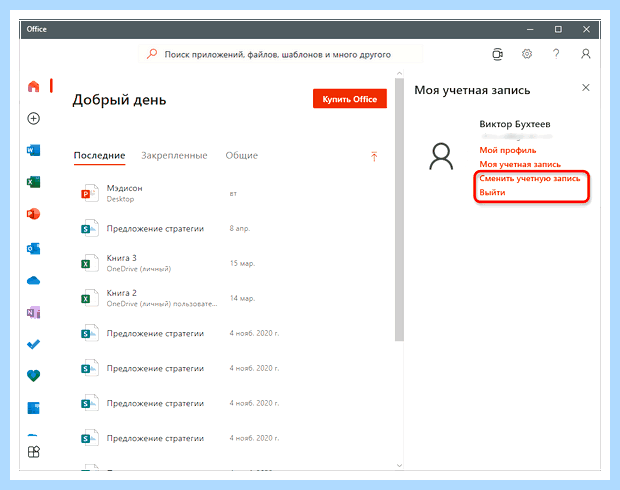Screen dimensions: 620x490
Task: Show all apps grid icon
Action: point(34,452)
